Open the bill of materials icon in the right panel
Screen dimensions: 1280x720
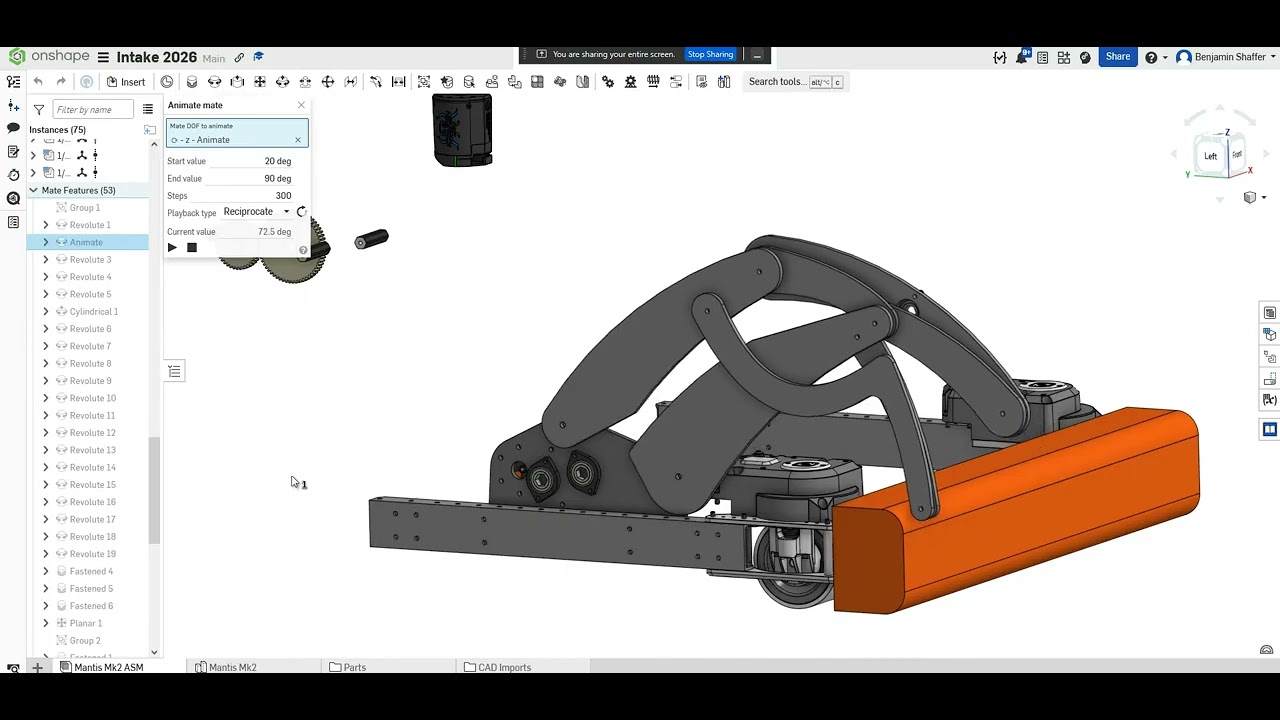tap(1270, 313)
